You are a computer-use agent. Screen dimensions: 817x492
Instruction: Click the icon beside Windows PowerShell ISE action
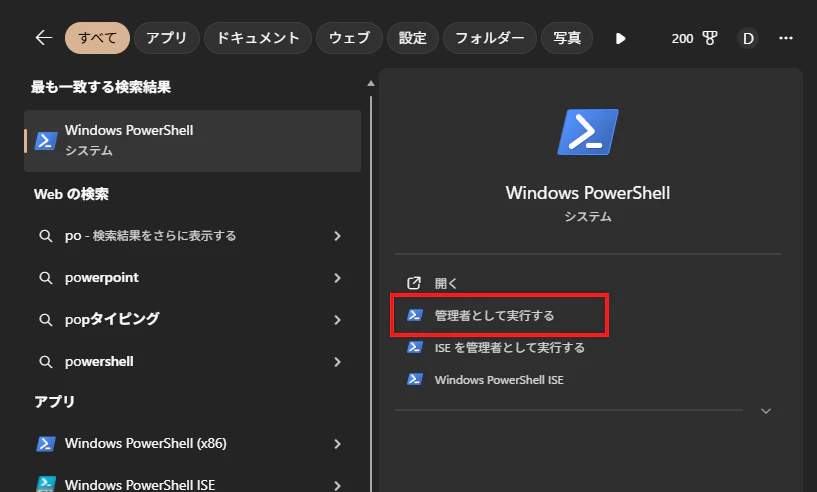pos(415,379)
